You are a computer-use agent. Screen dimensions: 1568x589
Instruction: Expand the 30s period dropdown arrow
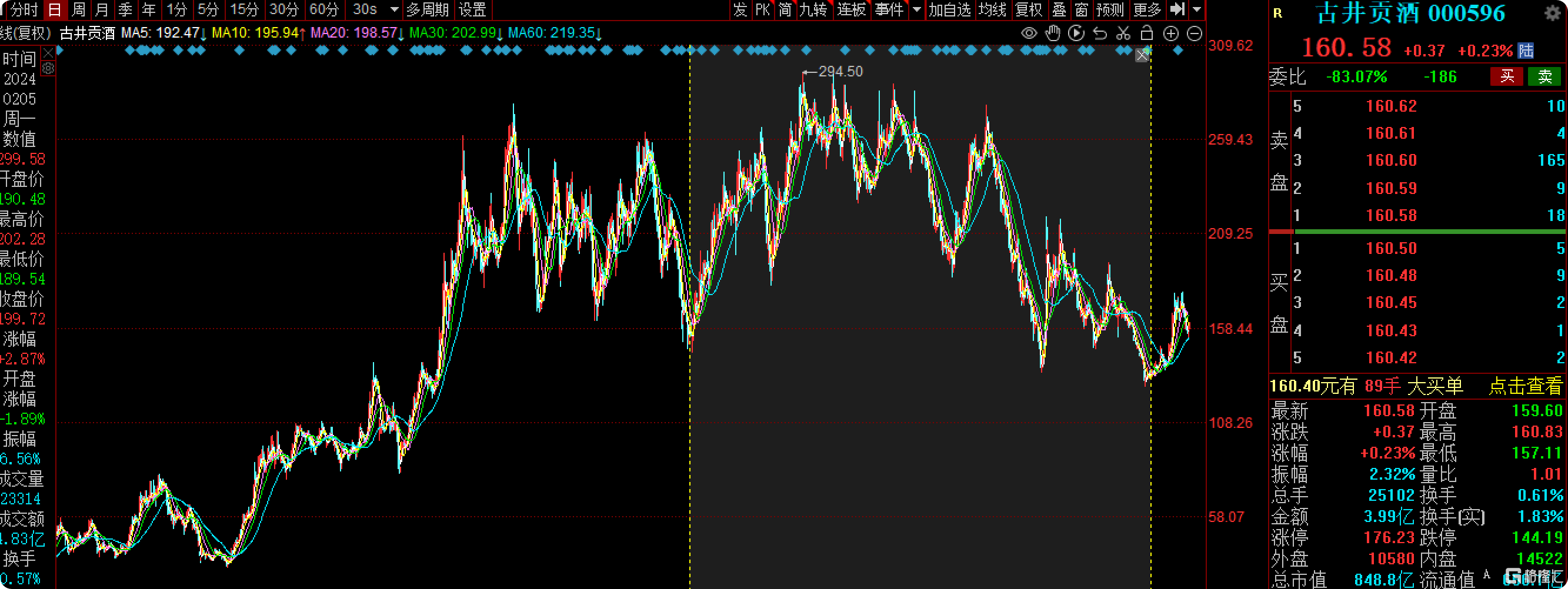[x=395, y=10]
